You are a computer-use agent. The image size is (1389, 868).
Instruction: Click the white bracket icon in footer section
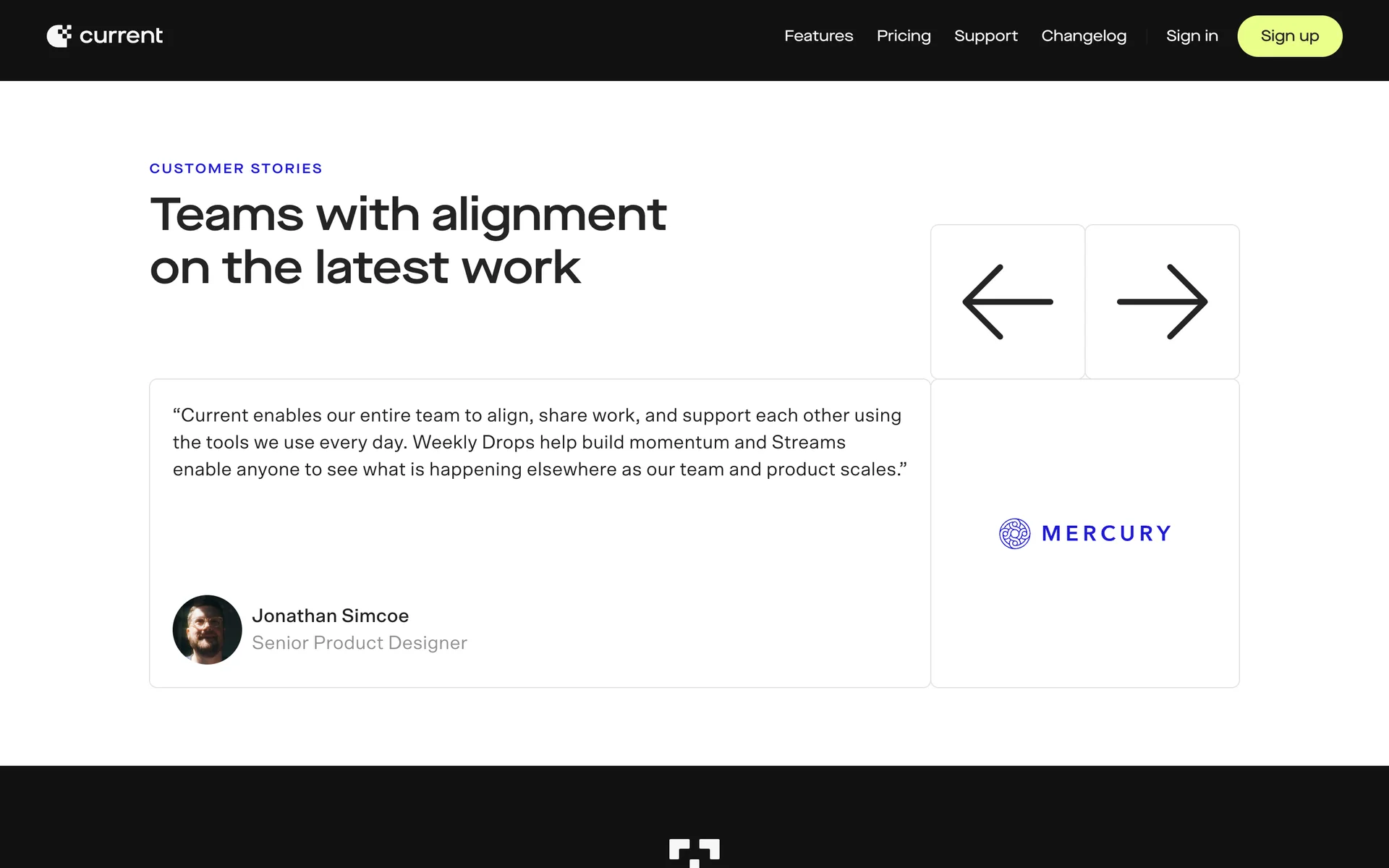tap(694, 854)
